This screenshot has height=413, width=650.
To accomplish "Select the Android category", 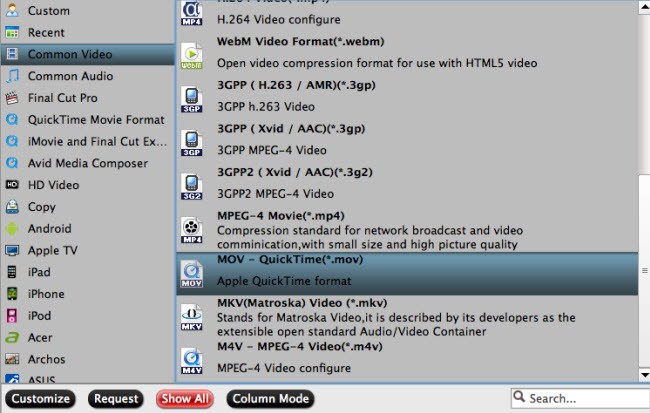I will coord(87,228).
